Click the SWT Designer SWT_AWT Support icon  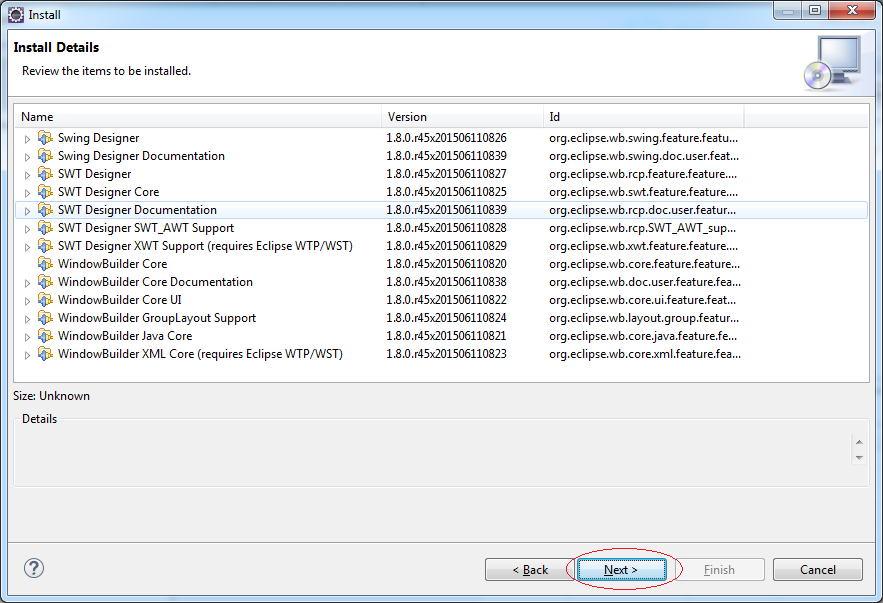(x=45, y=227)
